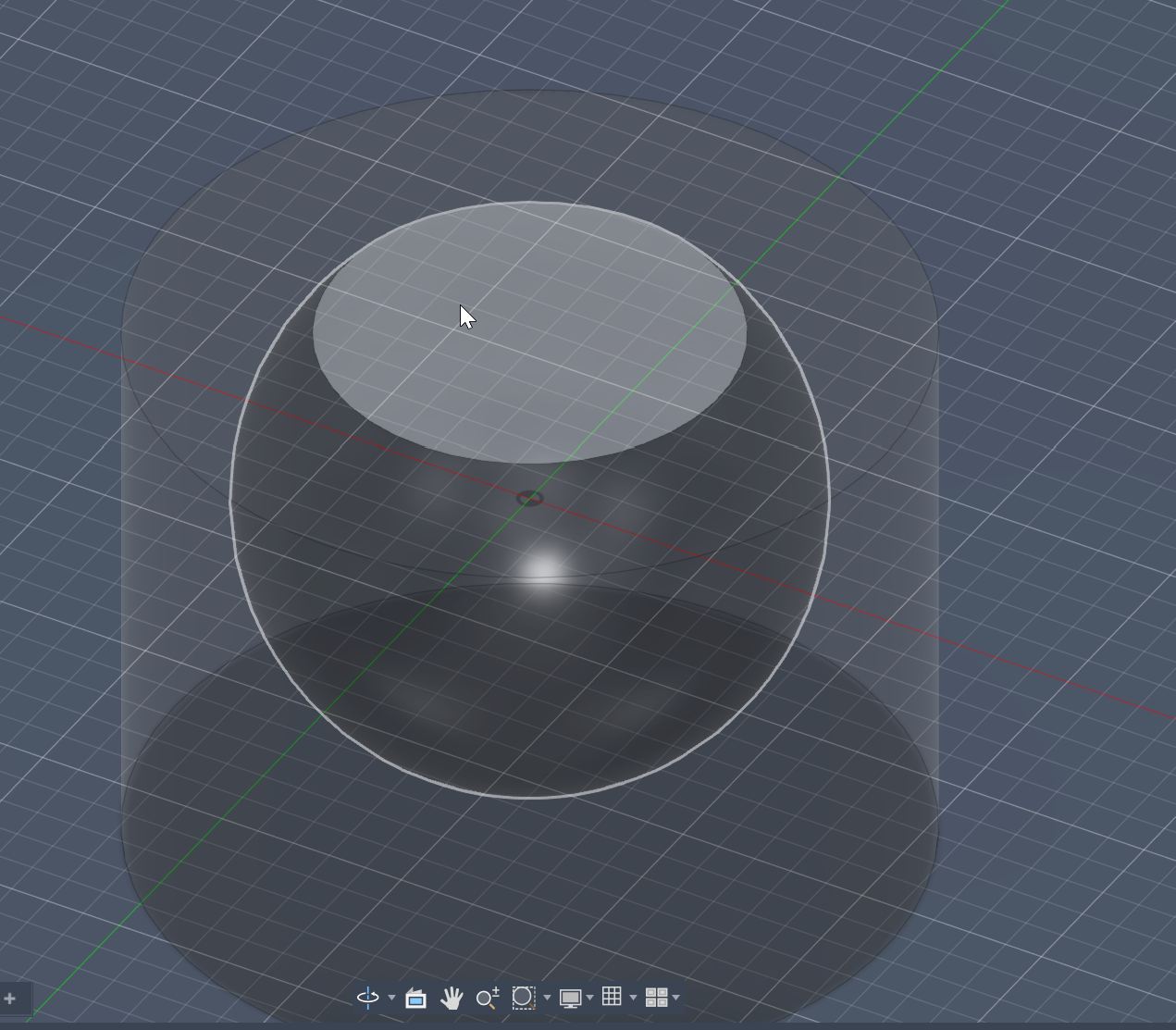Expand the Orbit tool dropdown arrow
This screenshot has width=1176, height=1030.
pos(391,999)
